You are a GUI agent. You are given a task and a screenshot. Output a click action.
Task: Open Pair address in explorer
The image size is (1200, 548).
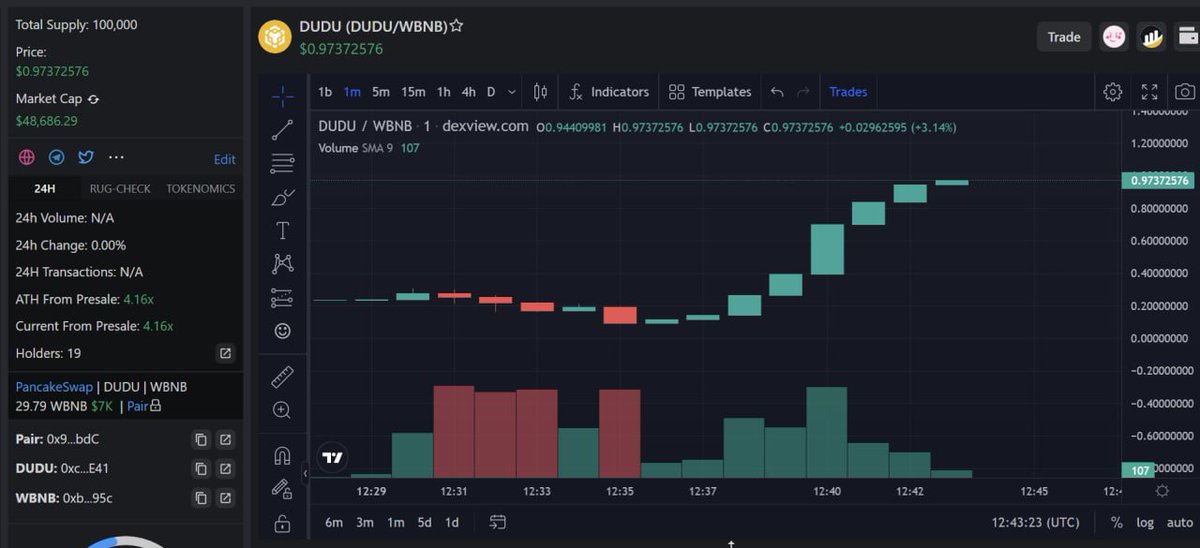tap(226, 439)
